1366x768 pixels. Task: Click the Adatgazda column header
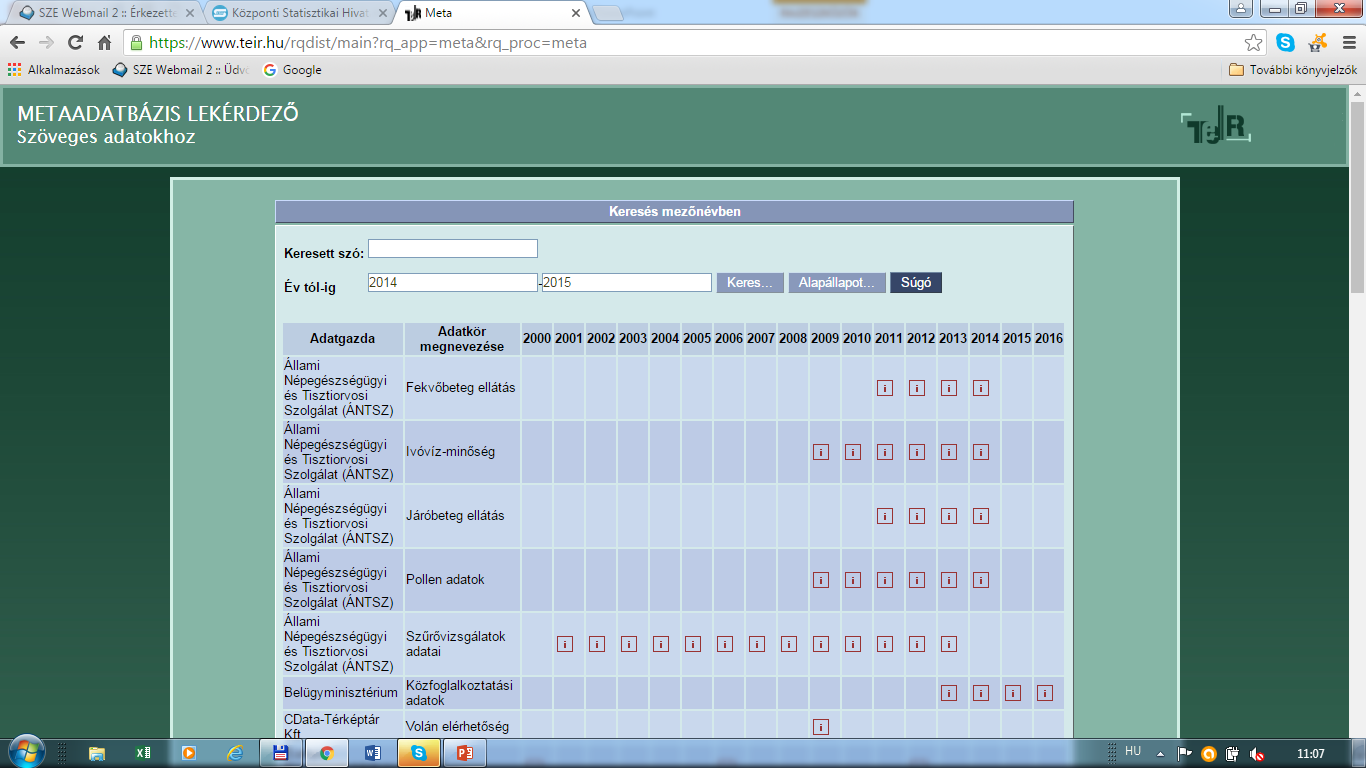(x=343, y=339)
